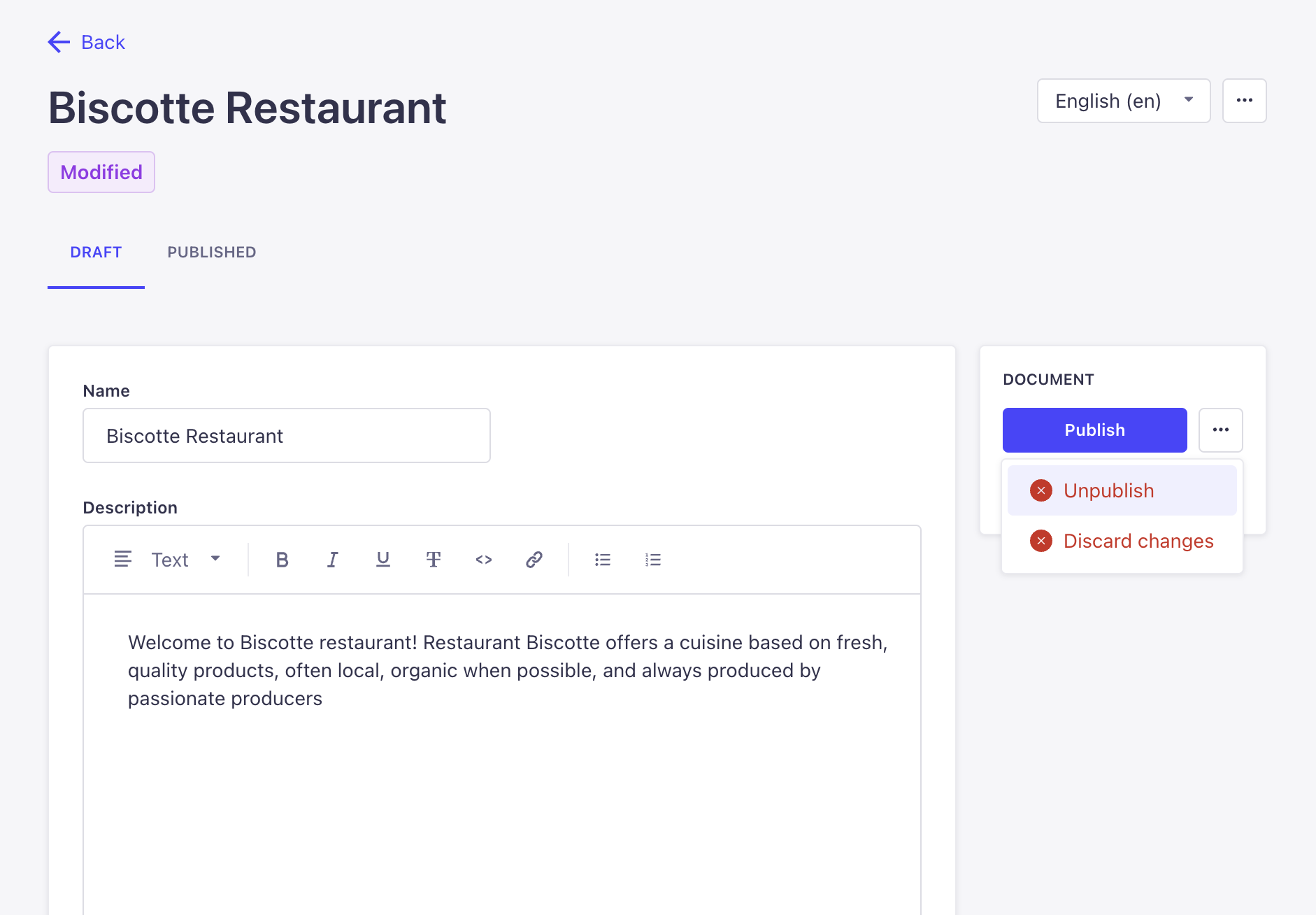Viewport: 1316px width, 915px height.
Task: Open header more-actions menu beside locale
Action: (x=1244, y=101)
